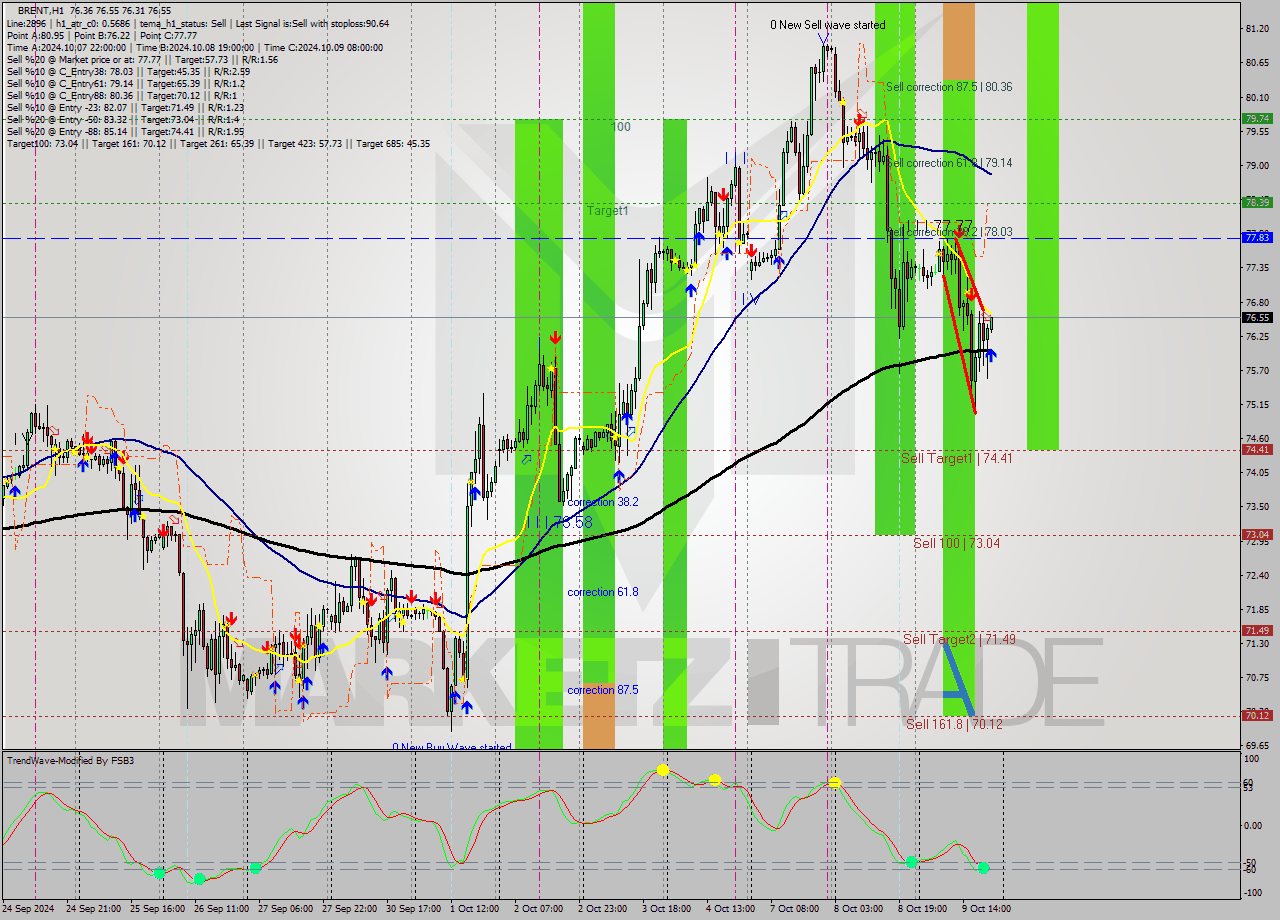Click the '0 New Buy Wave started' label
This screenshot has height=920, width=1280.
click(451, 747)
